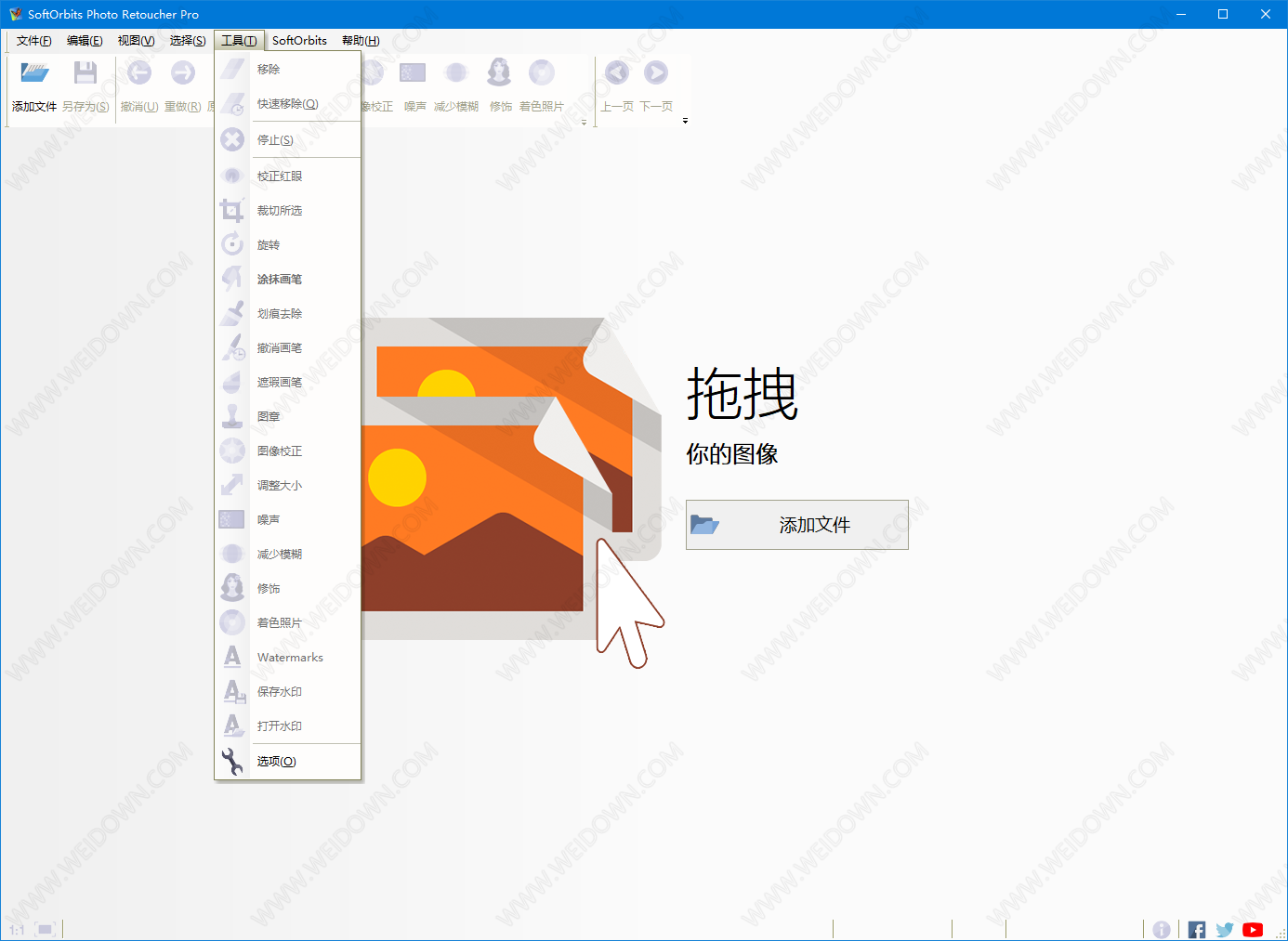Screen dimensions: 1288x941
Task: Click the Add File (添加文件) toolbar icon
Action: [x=34, y=73]
